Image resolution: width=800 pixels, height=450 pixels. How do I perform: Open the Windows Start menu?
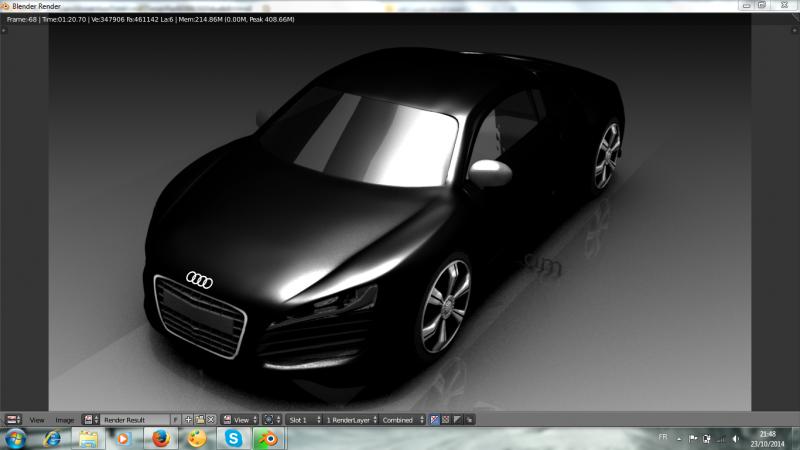pyautogui.click(x=15, y=439)
